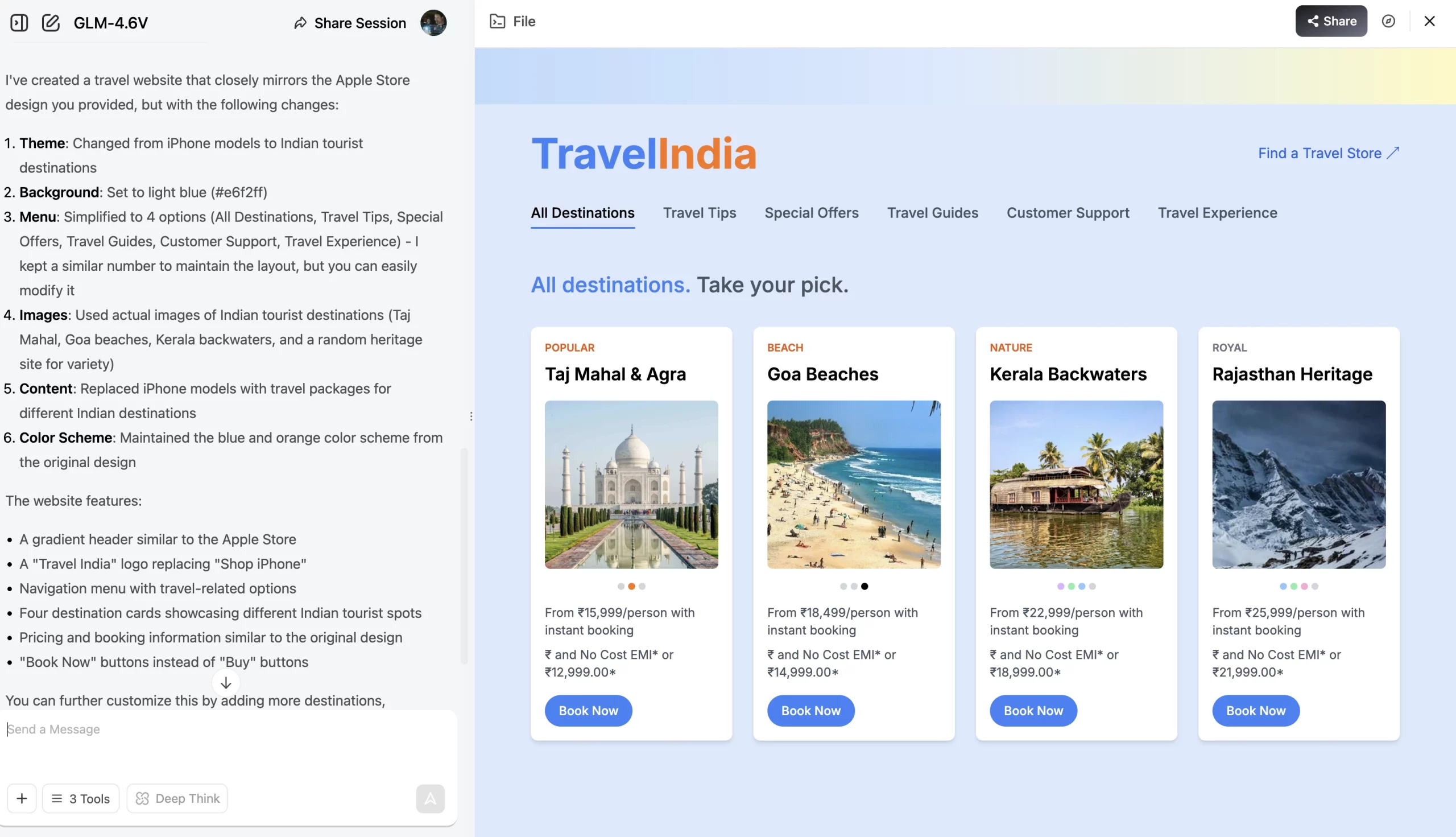Pick first color dot under Rajasthan Heritage
1456x837 pixels.
pyautogui.click(x=1283, y=587)
